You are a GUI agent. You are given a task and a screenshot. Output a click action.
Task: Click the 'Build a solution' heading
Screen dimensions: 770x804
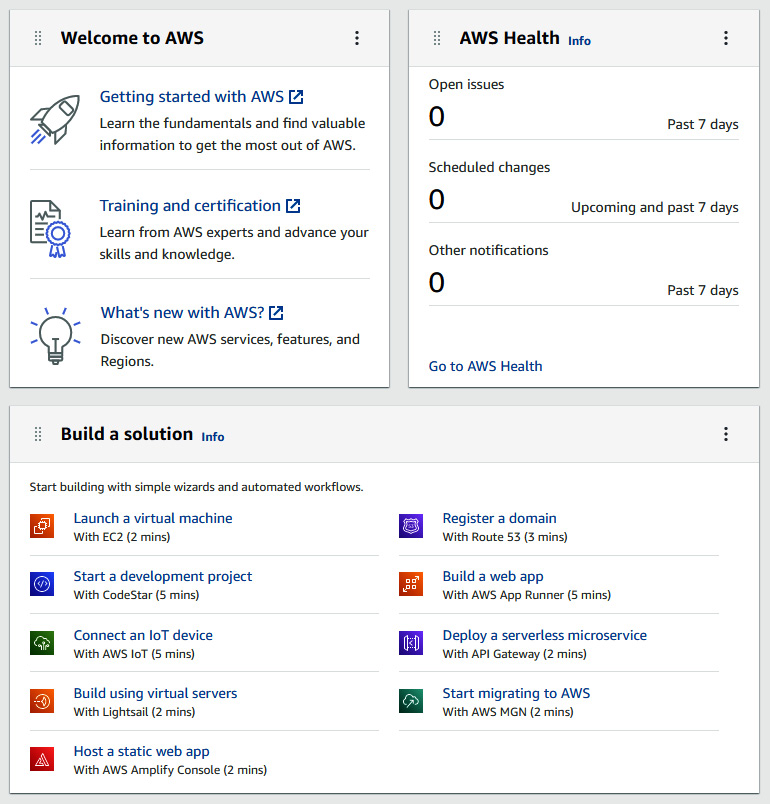(127, 434)
